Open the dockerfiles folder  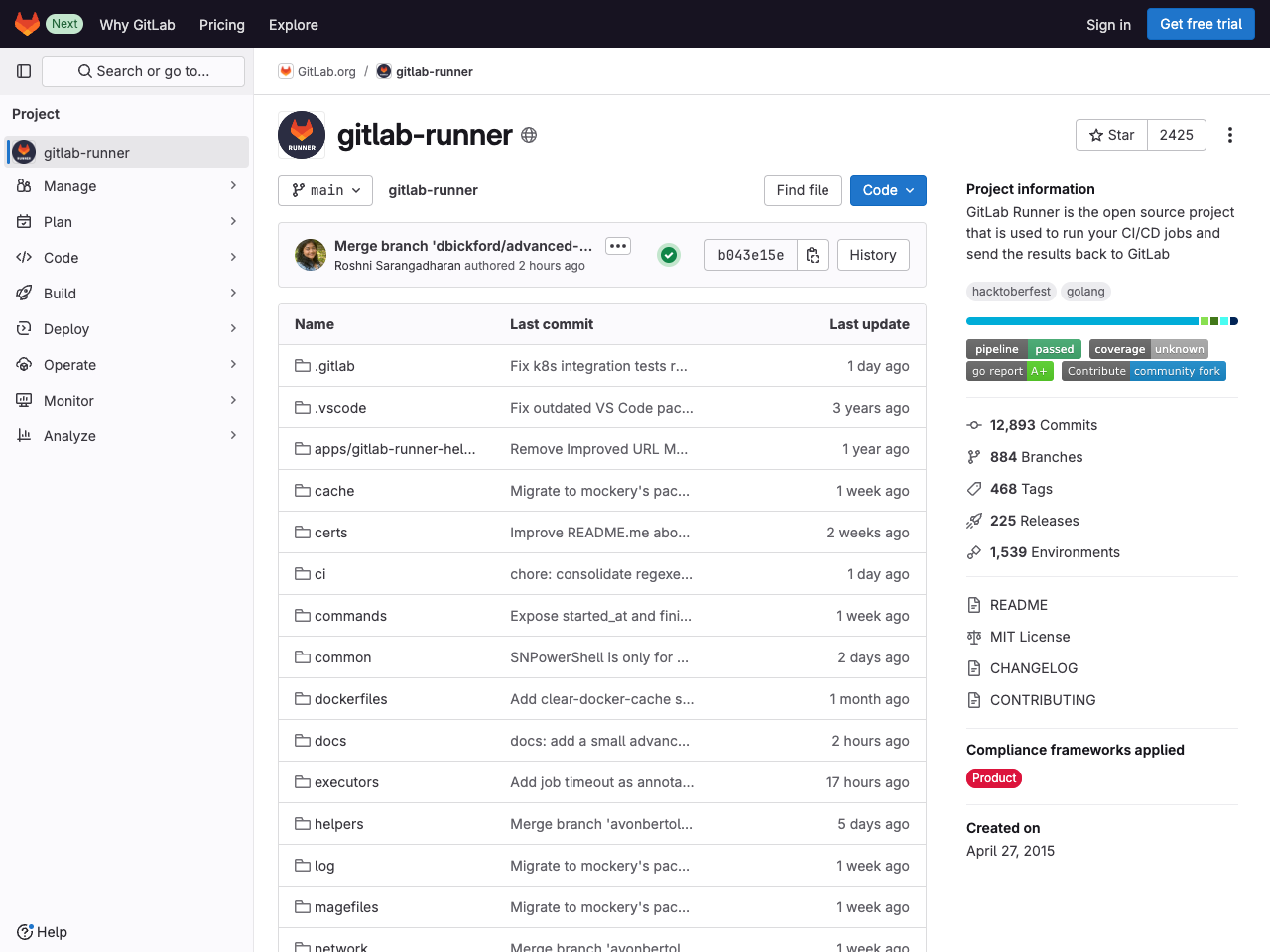(351, 699)
